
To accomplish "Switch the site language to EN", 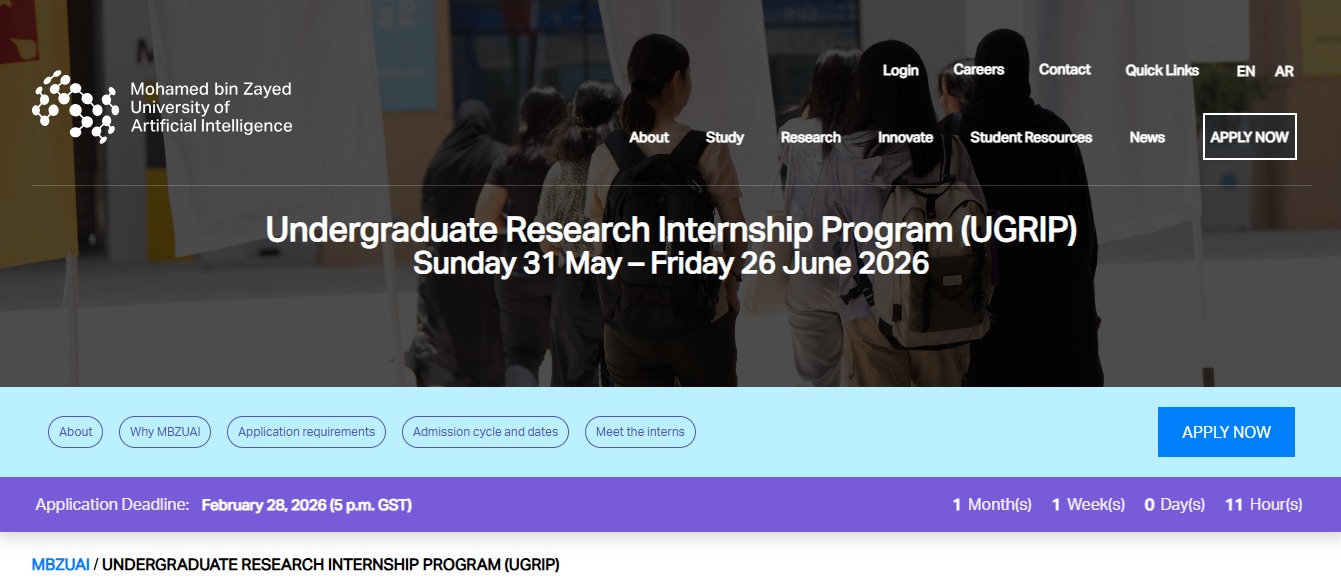I will (x=1245, y=71).
